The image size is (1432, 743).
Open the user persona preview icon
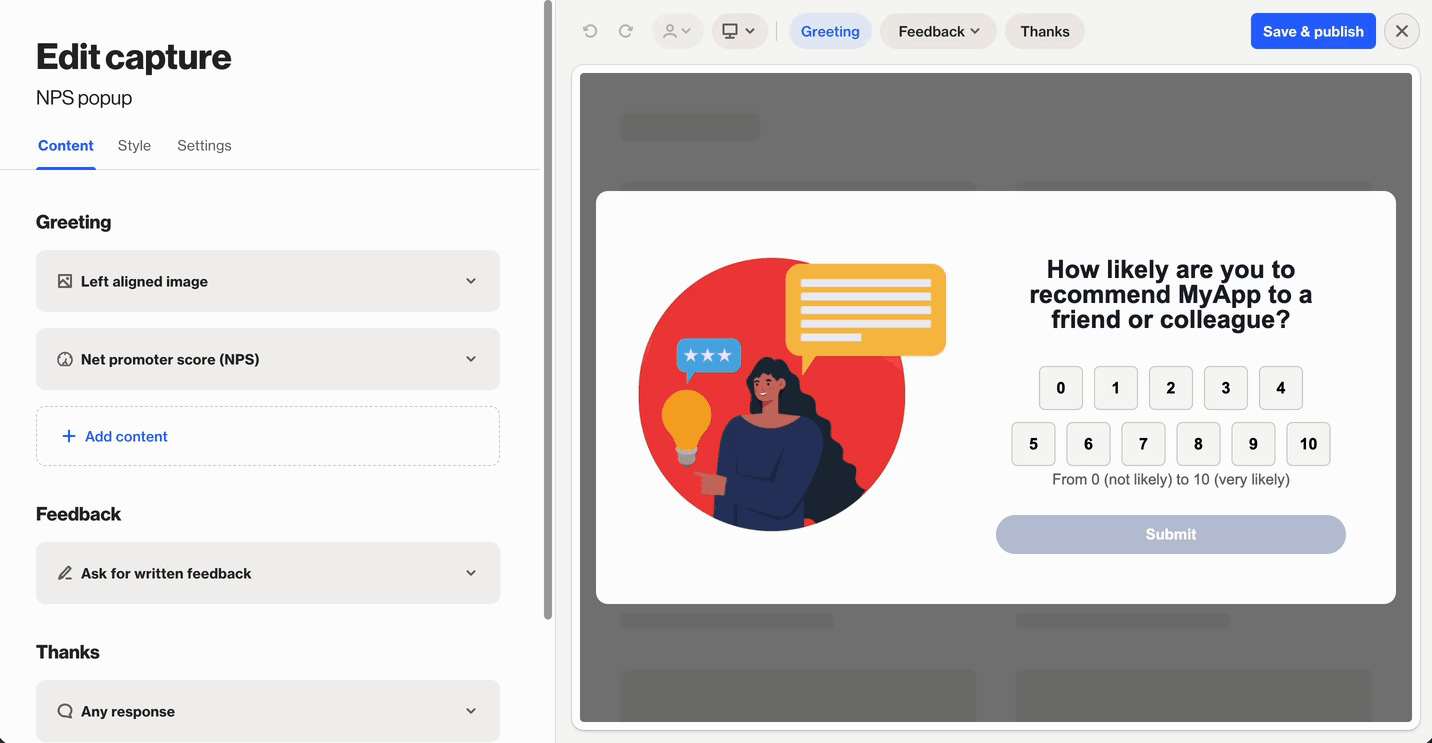point(677,31)
